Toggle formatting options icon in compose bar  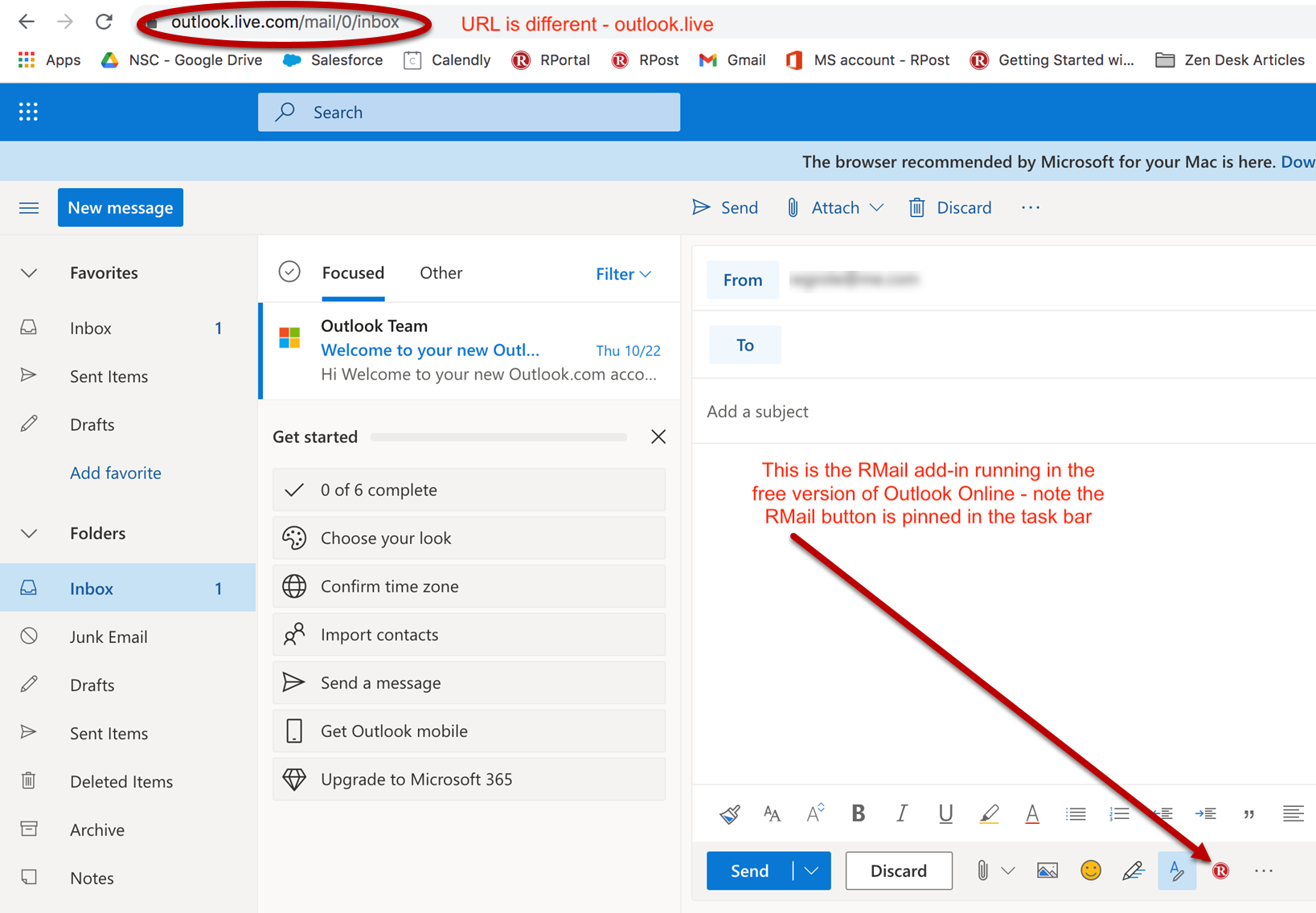1177,870
